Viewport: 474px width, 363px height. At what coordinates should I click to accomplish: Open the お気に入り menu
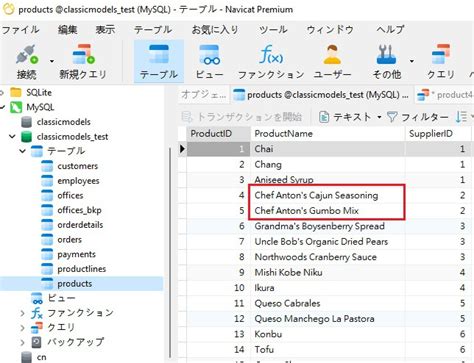click(215, 30)
